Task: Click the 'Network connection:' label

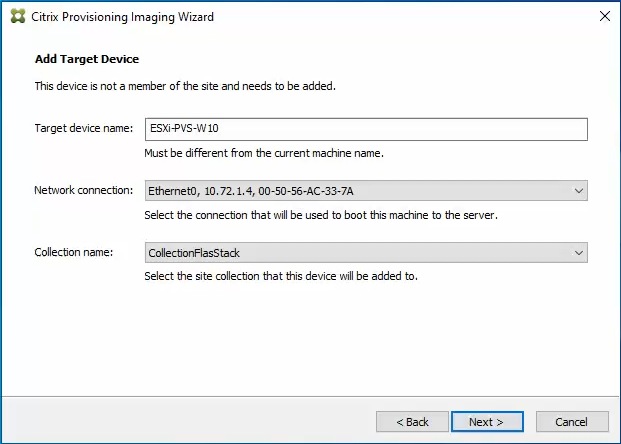Action: (x=84, y=190)
